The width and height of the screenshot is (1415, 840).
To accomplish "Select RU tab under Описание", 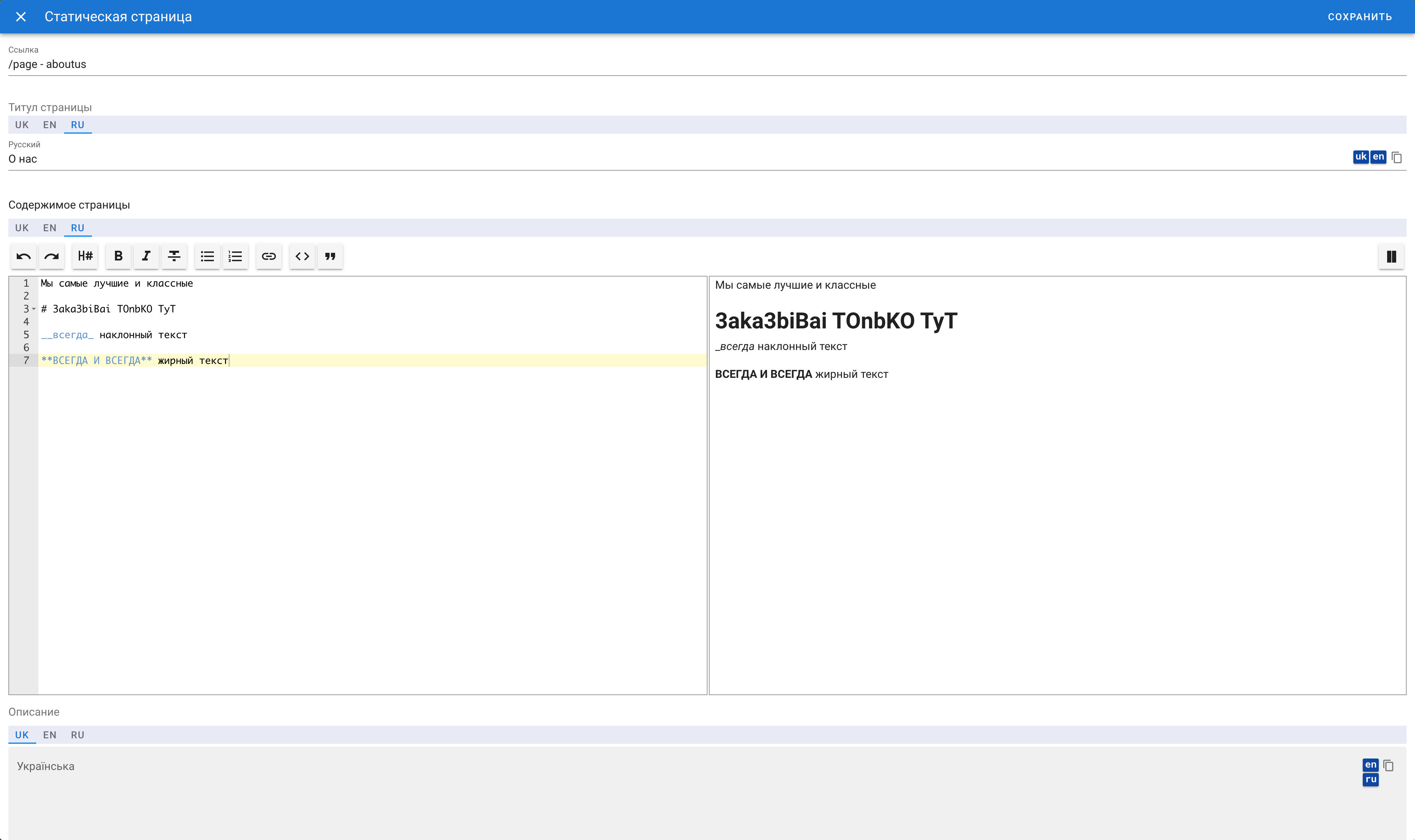I will click(x=78, y=735).
